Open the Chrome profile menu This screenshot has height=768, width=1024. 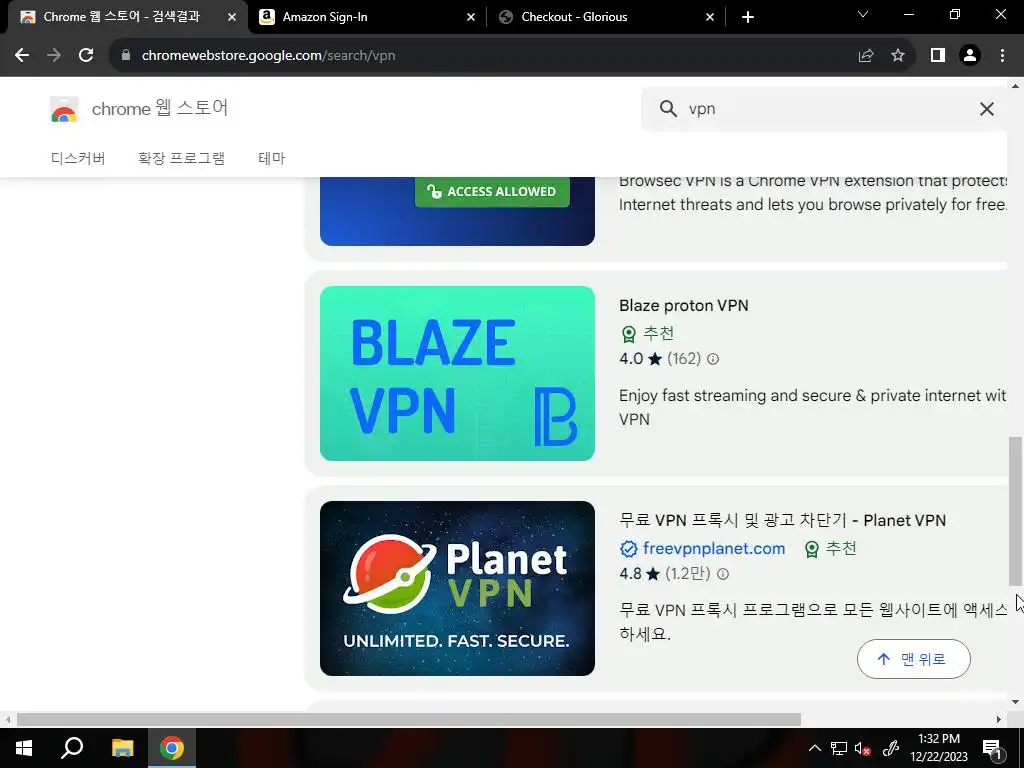click(970, 56)
